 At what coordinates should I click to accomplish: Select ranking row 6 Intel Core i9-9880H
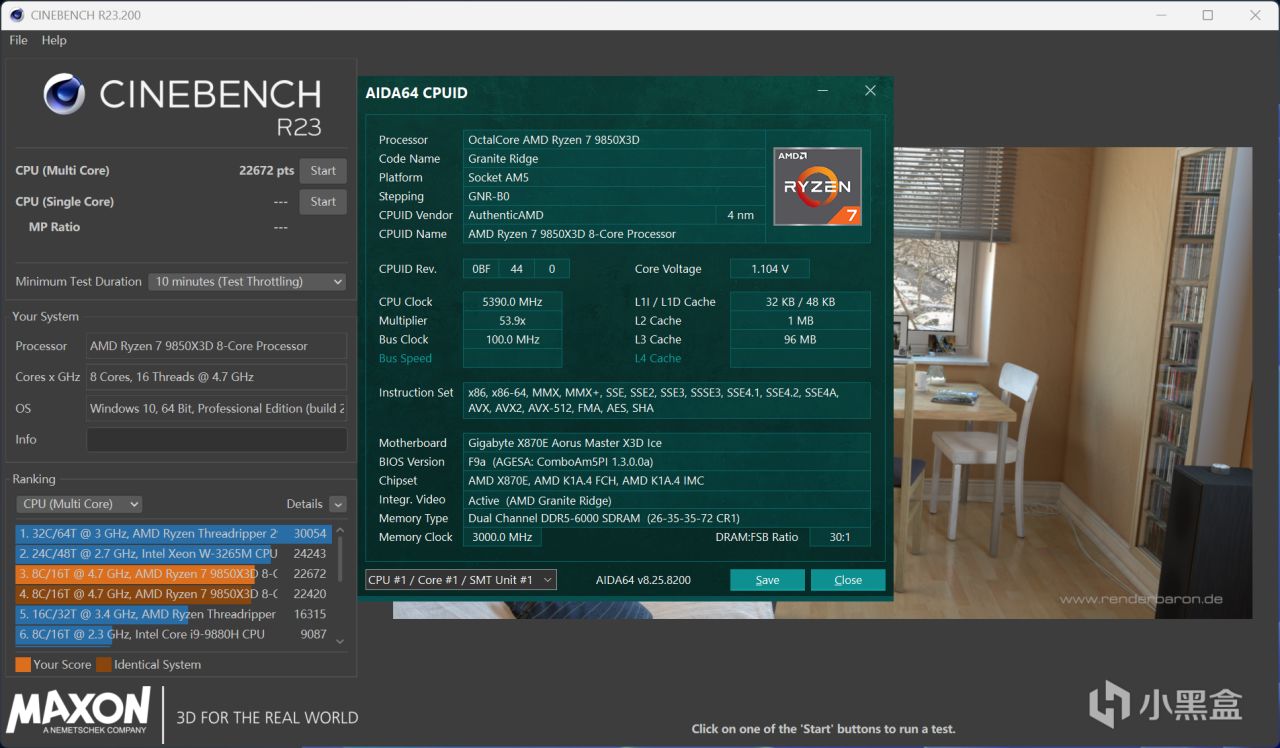click(173, 634)
